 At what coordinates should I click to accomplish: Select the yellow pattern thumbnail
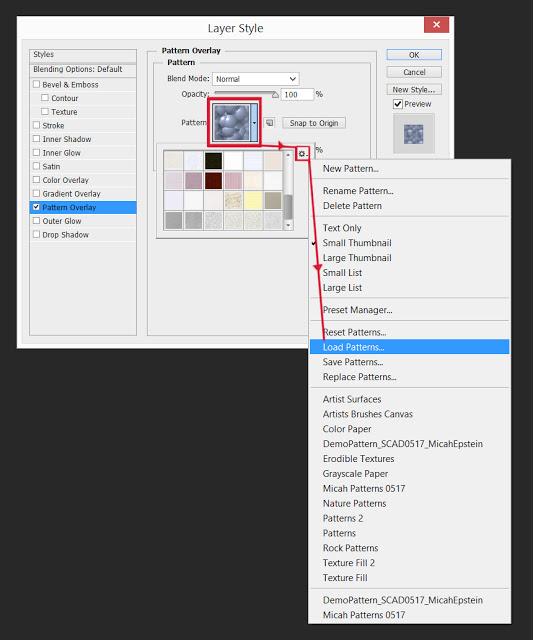tap(253, 200)
